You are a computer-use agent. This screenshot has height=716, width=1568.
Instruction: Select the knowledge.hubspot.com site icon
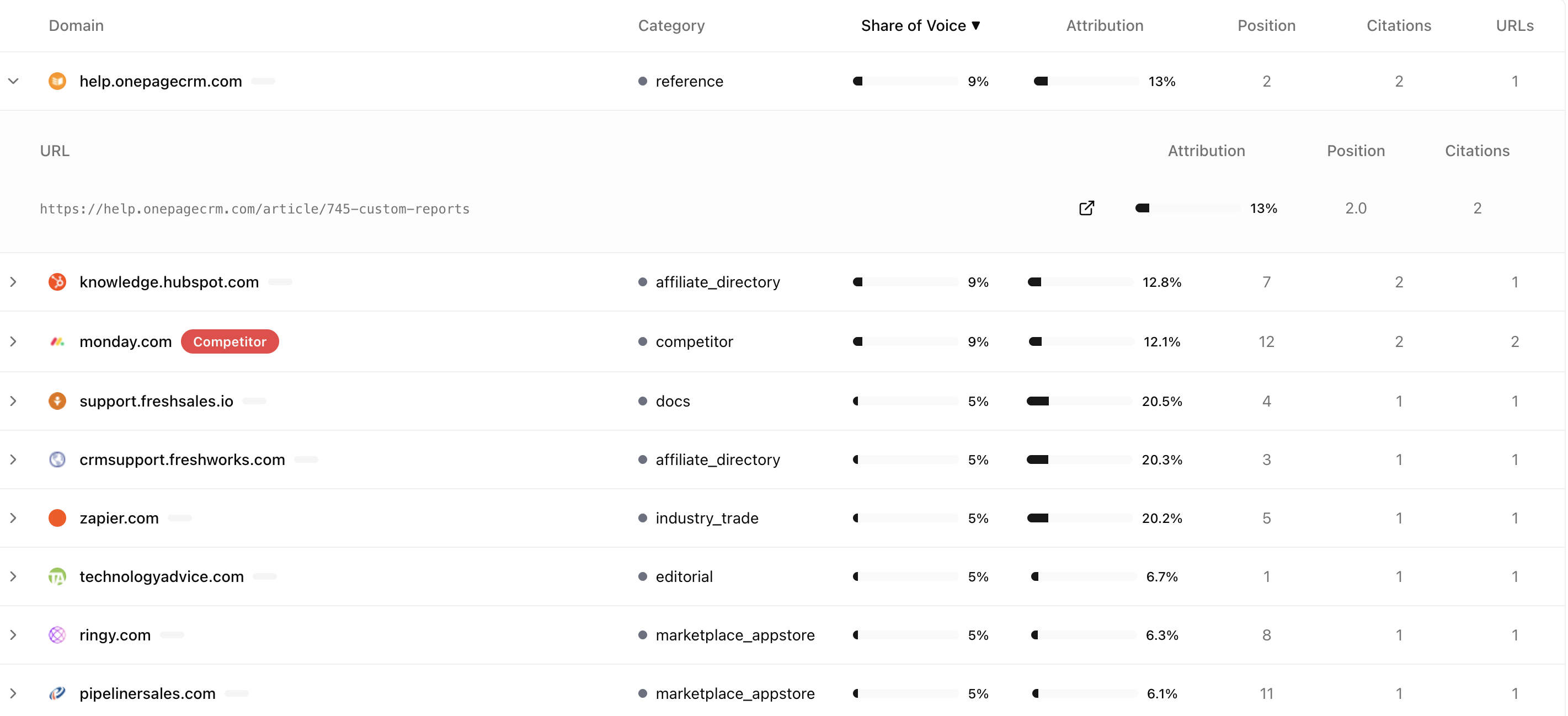point(57,282)
